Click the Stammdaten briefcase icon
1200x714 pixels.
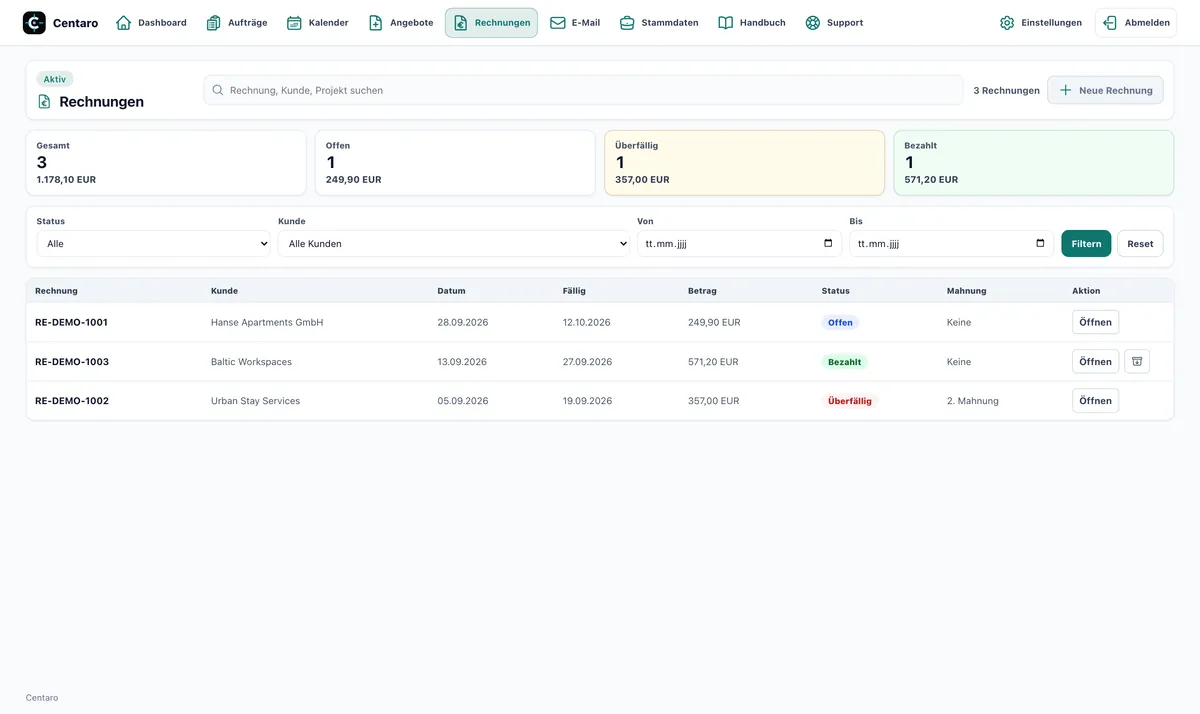(x=627, y=23)
